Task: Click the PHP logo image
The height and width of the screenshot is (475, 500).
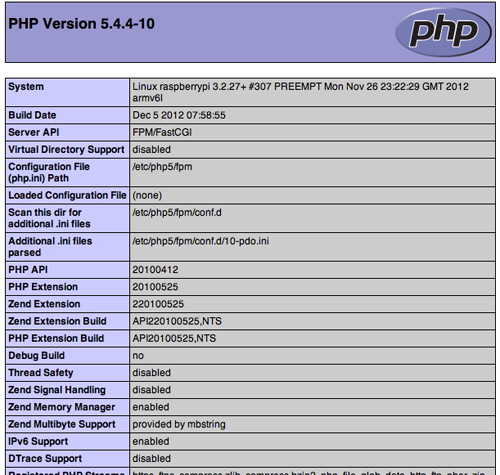Action: [443, 32]
